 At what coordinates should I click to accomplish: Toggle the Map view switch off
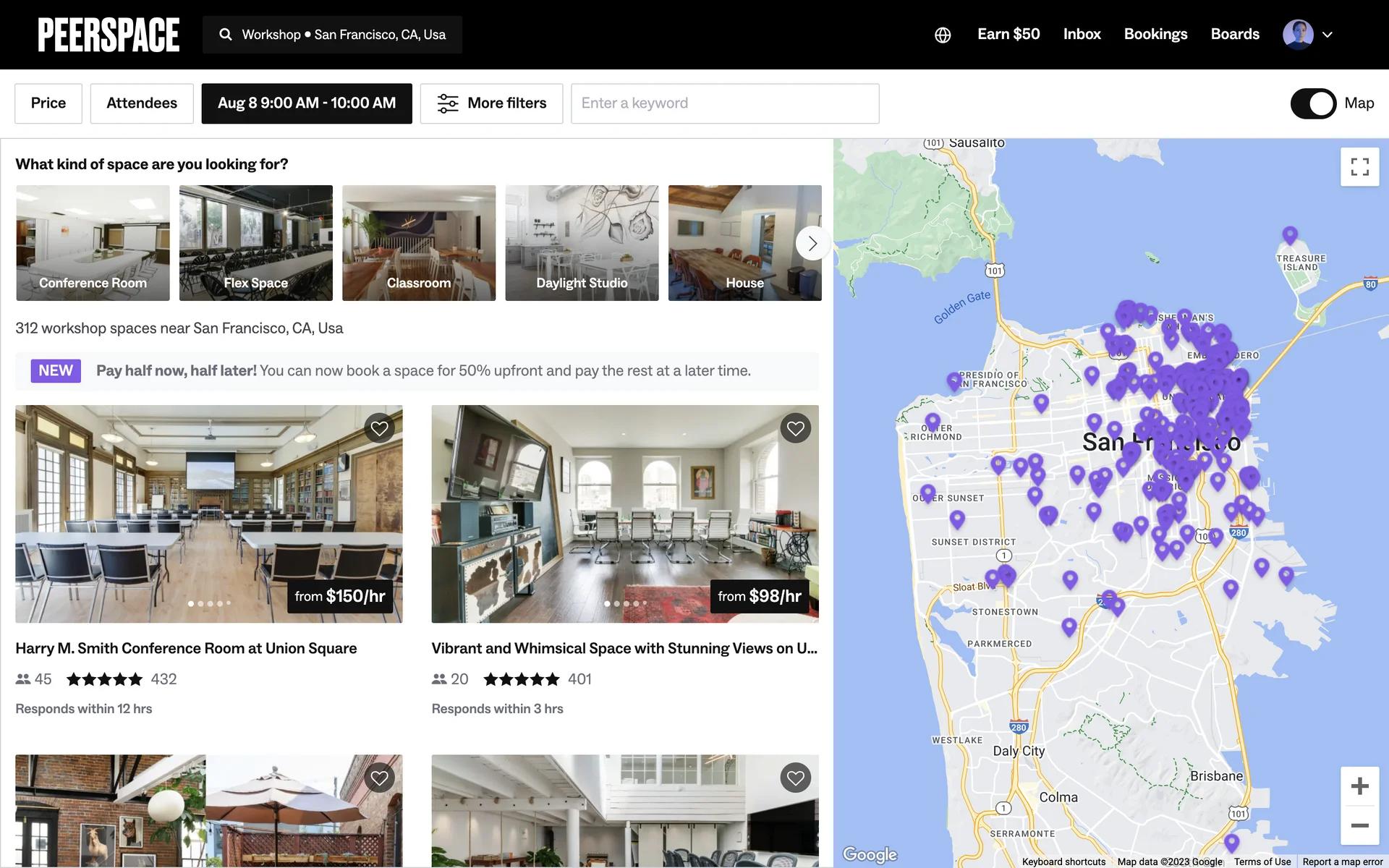[x=1313, y=103]
